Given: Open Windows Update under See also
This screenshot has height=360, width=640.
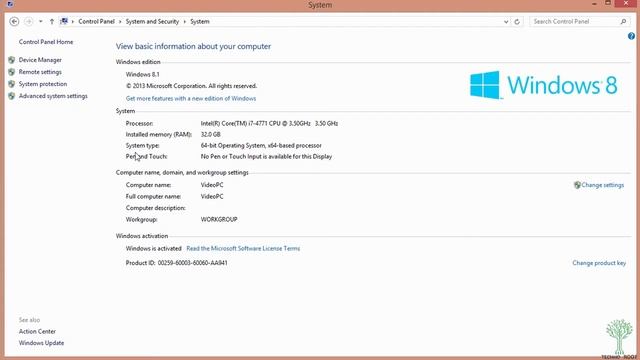Looking at the screenshot, I should [41, 343].
